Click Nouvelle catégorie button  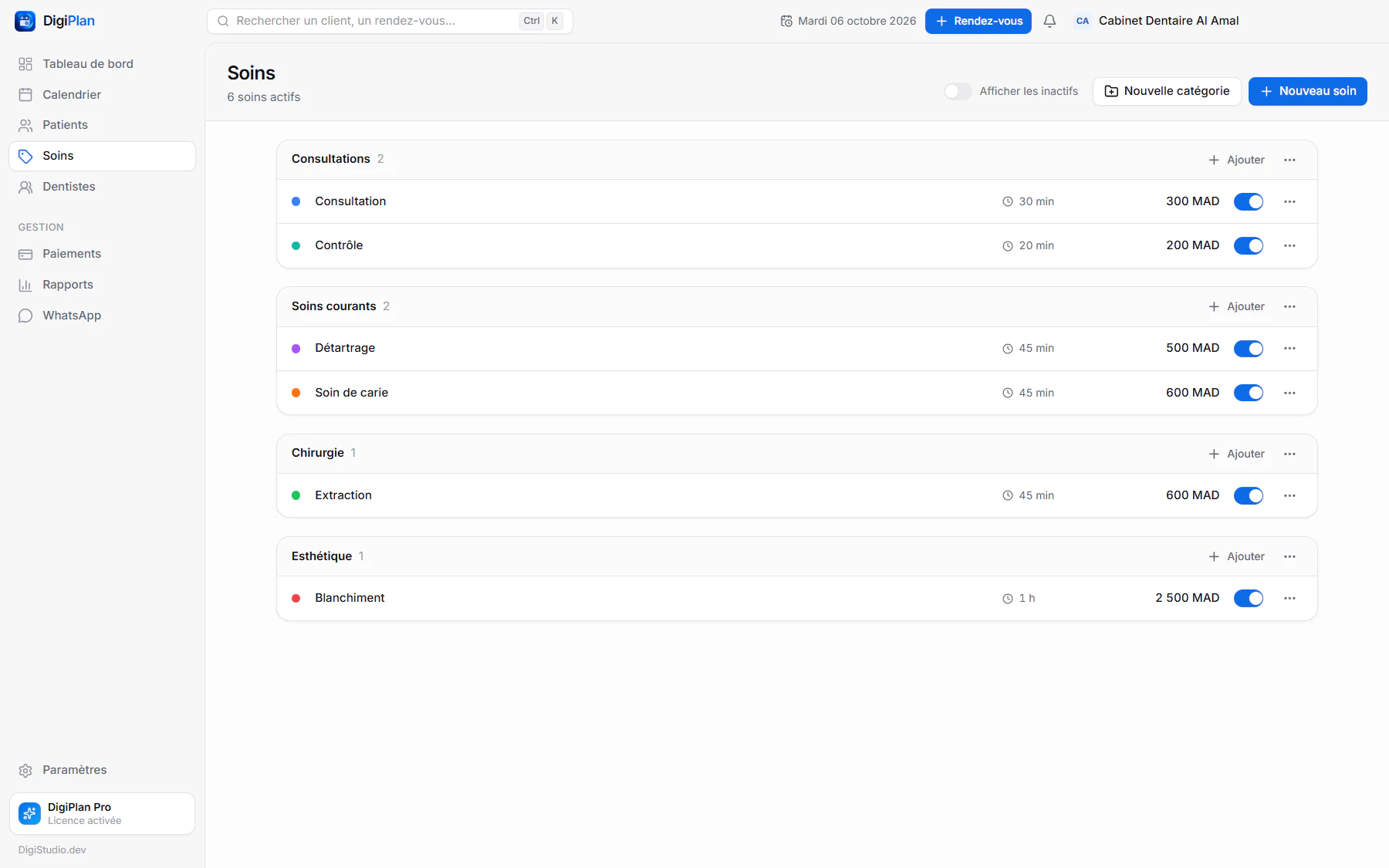coord(1167,91)
